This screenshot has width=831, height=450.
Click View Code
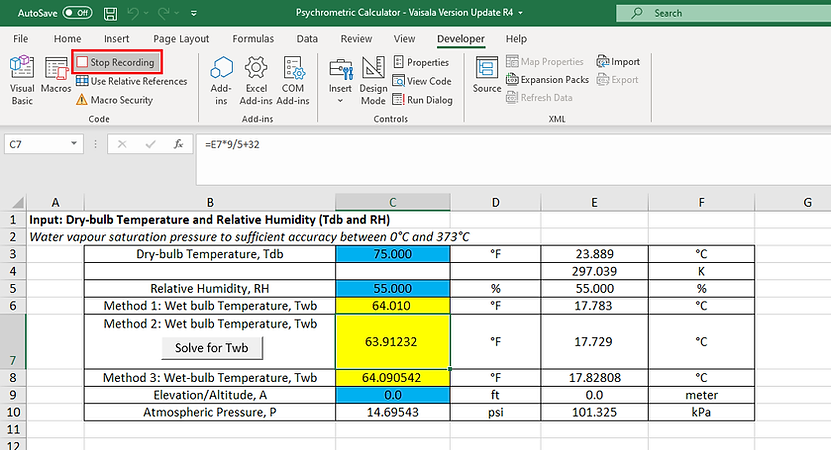coord(422,81)
